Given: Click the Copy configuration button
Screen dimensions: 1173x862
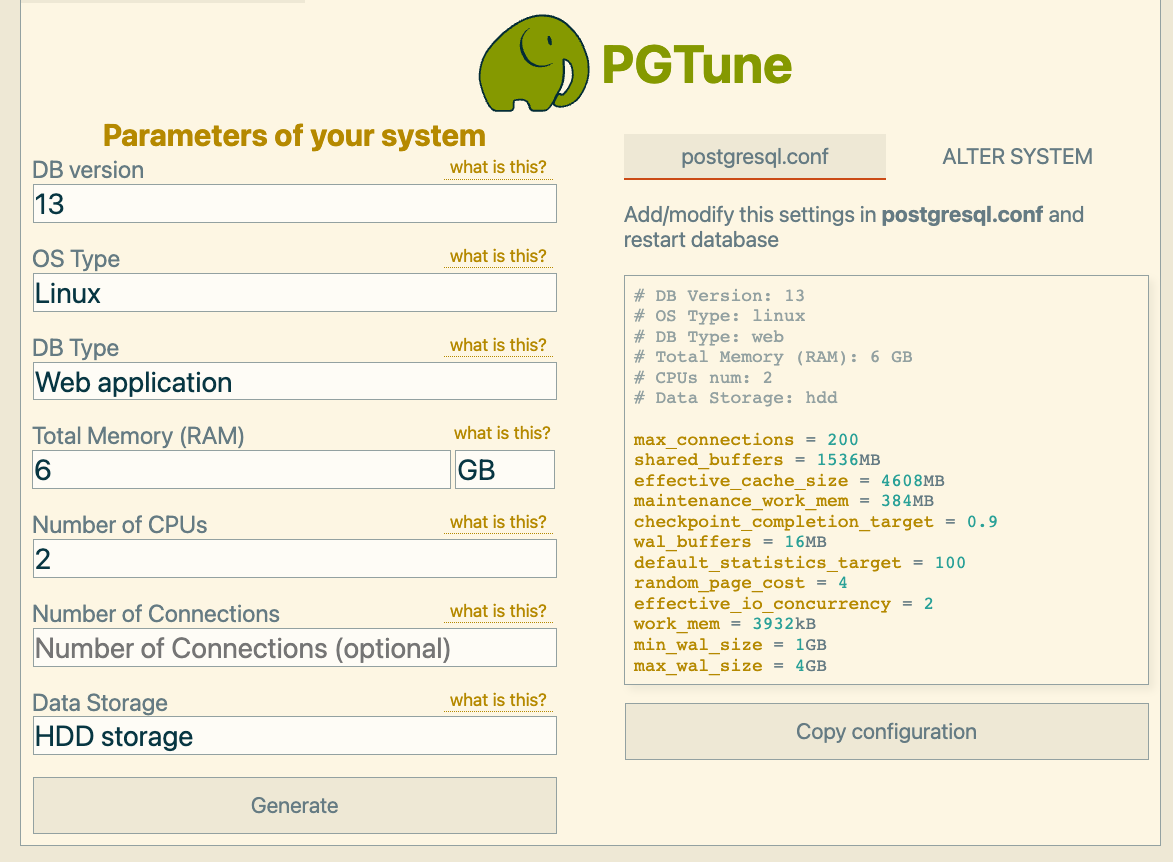Looking at the screenshot, I should tap(886, 731).
